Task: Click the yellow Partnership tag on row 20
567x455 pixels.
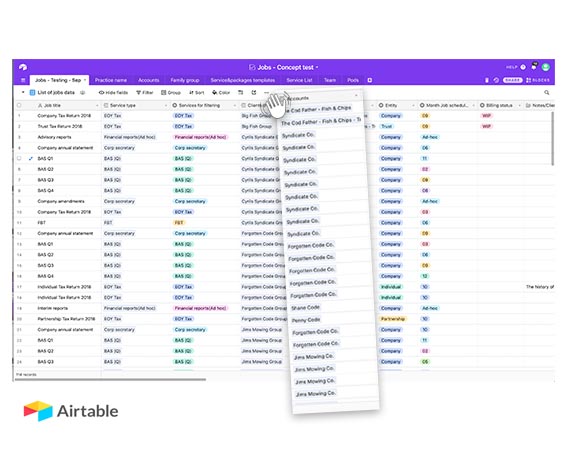Action: coord(393,319)
